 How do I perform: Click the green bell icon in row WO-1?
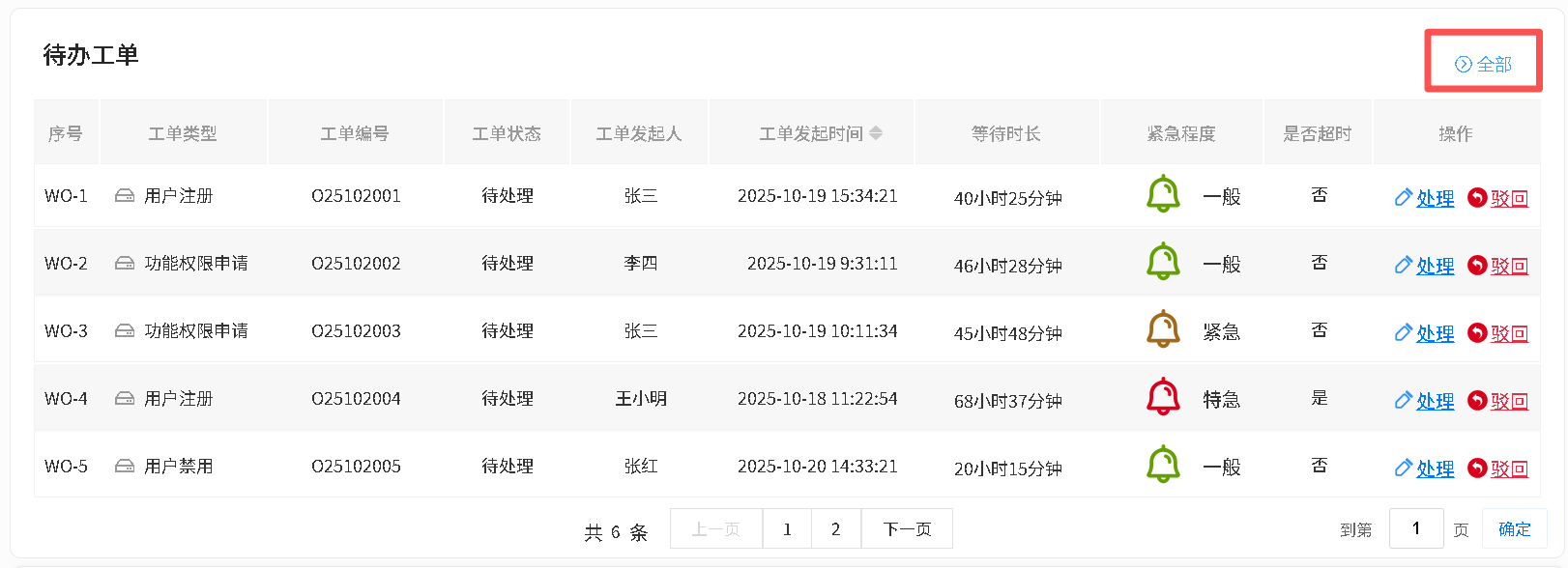tap(1163, 194)
